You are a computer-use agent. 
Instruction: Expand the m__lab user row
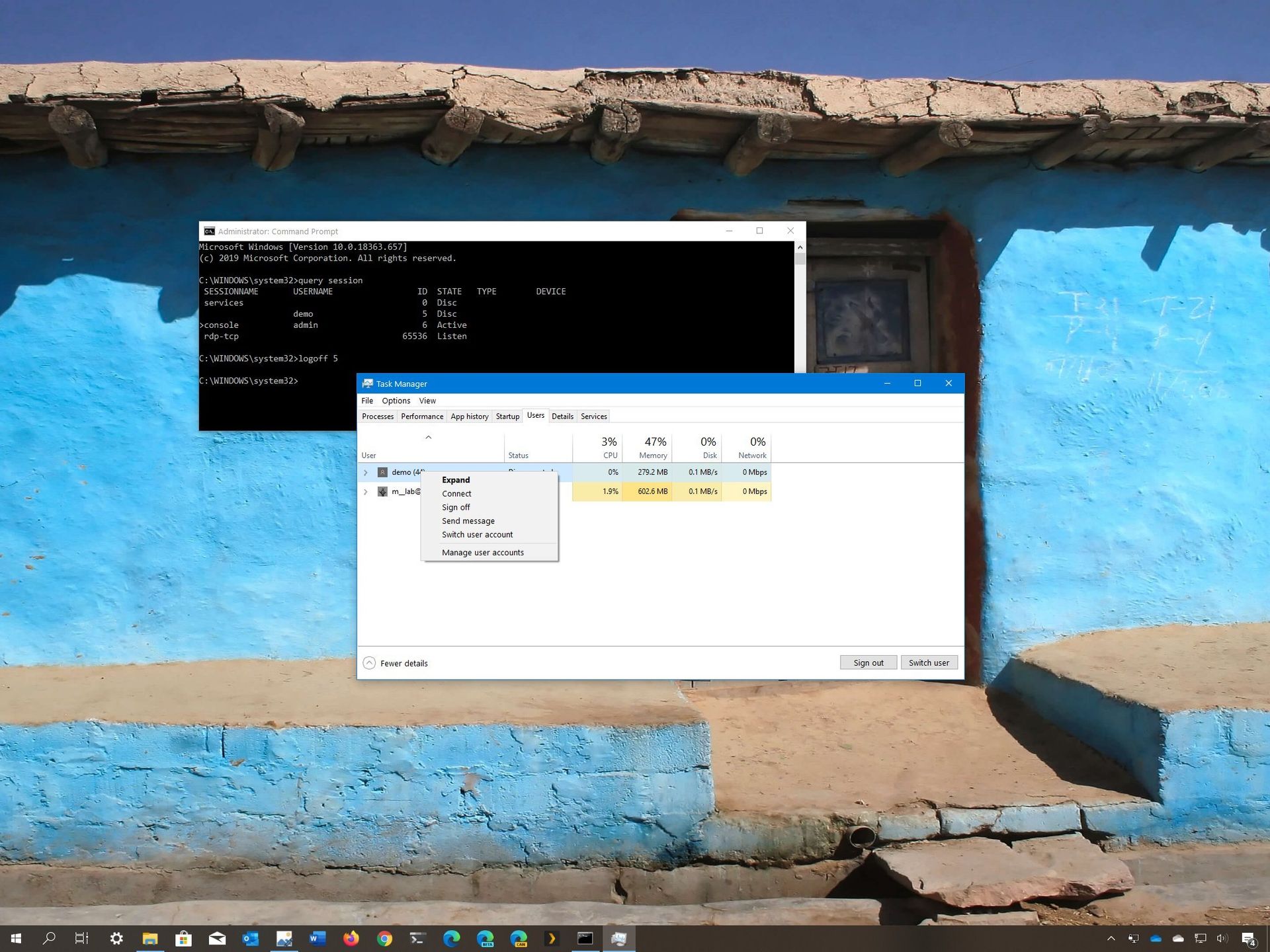366,491
